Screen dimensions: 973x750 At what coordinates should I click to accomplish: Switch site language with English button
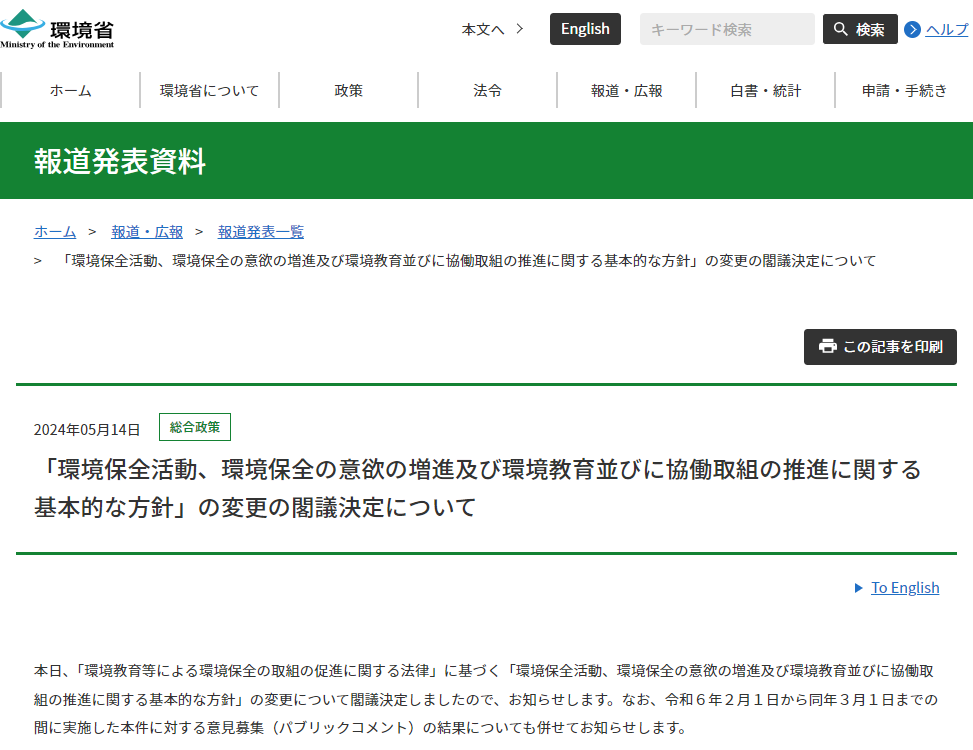coord(585,29)
